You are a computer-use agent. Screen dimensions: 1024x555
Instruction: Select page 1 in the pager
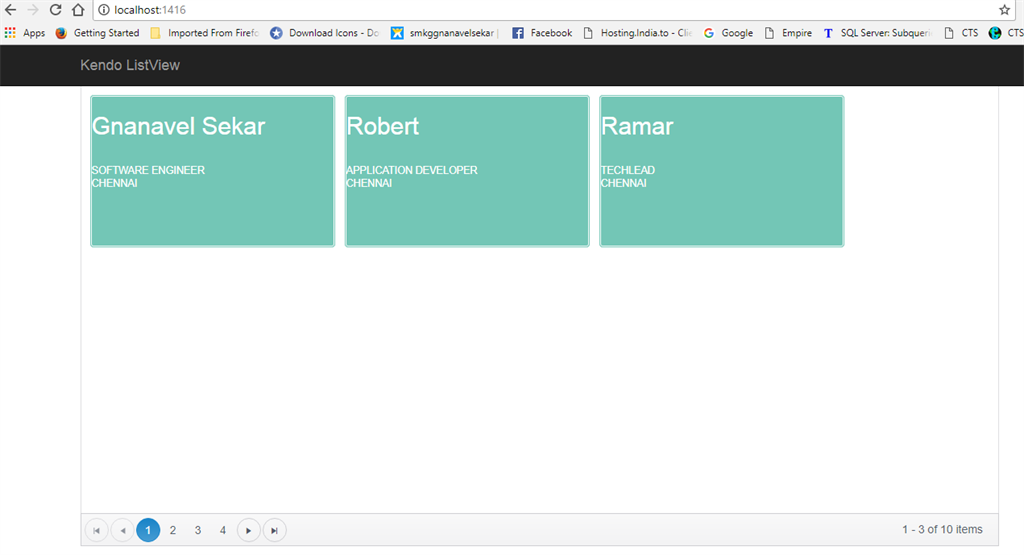148,530
